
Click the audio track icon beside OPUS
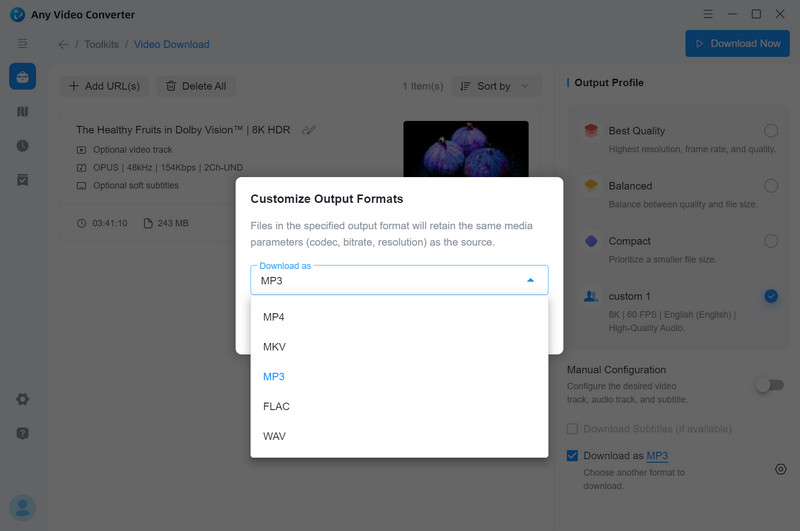pos(81,168)
